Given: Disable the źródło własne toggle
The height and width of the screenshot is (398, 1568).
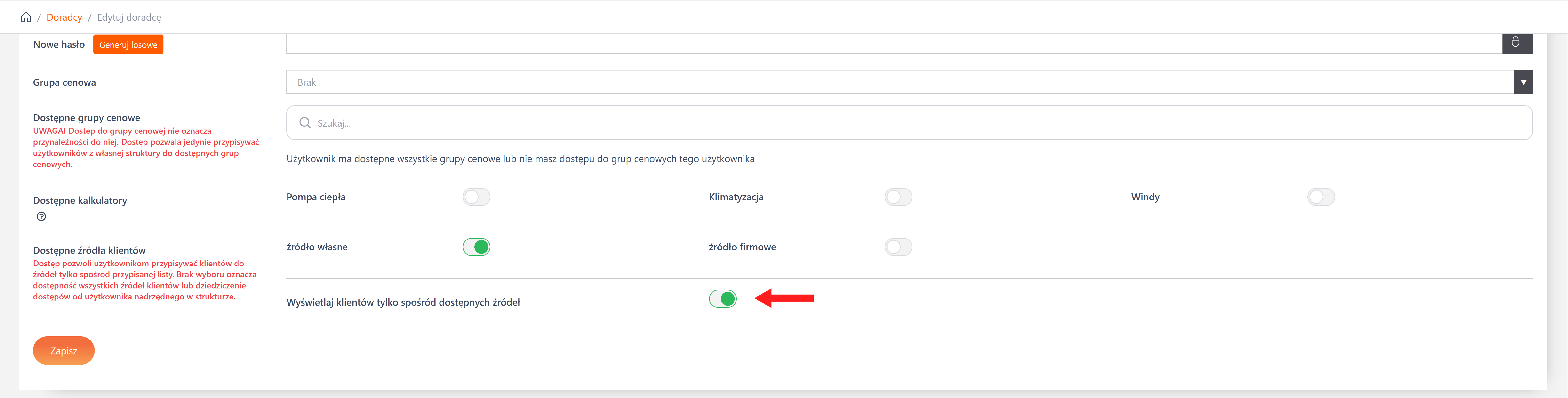Looking at the screenshot, I should 476,247.
